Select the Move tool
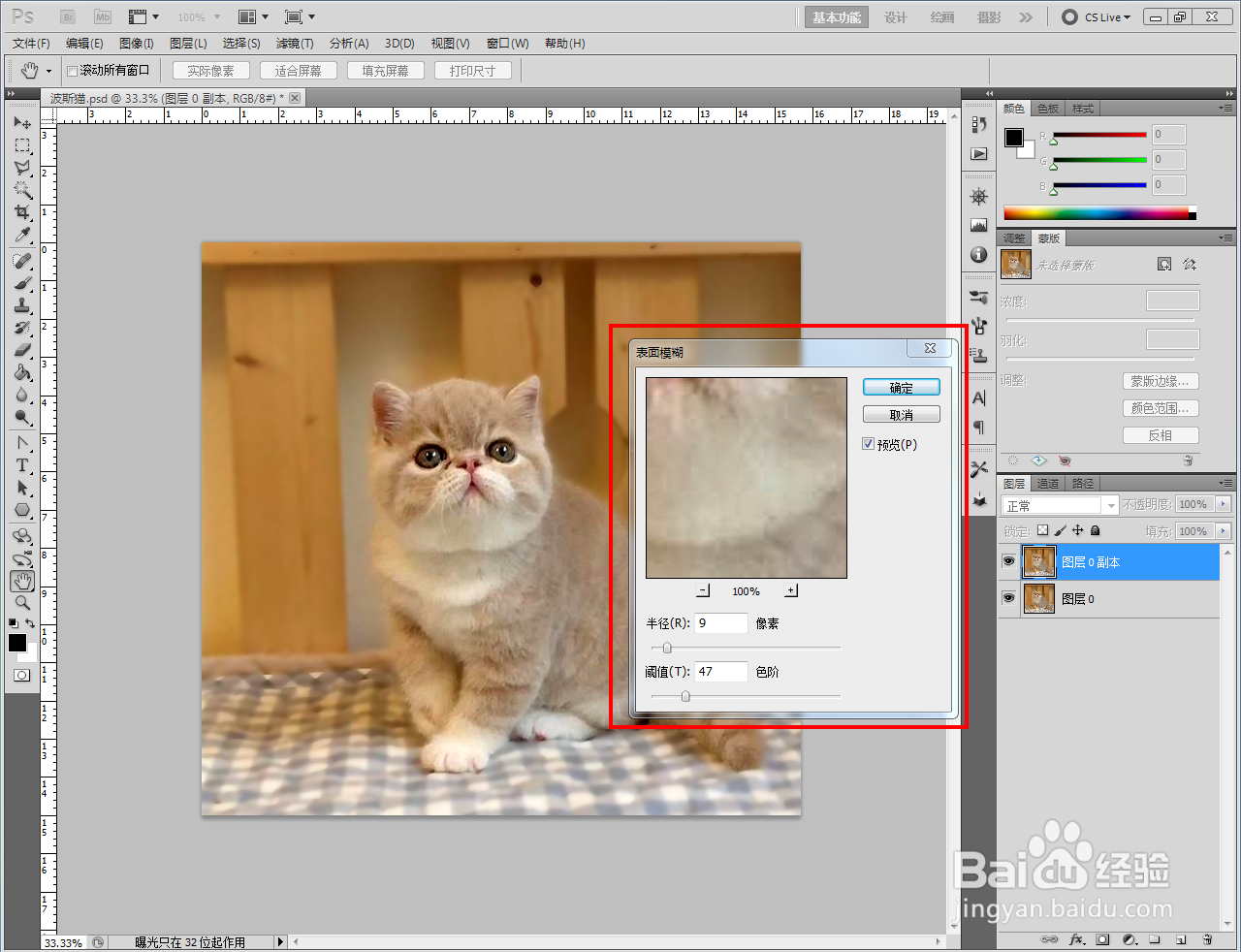Image resolution: width=1241 pixels, height=952 pixels. pyautogui.click(x=22, y=123)
